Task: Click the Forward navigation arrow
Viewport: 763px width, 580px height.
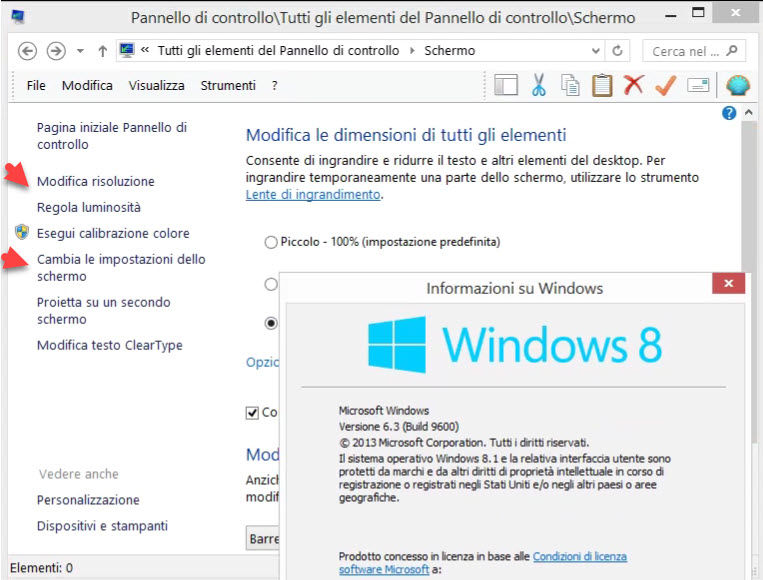Action: [56, 51]
